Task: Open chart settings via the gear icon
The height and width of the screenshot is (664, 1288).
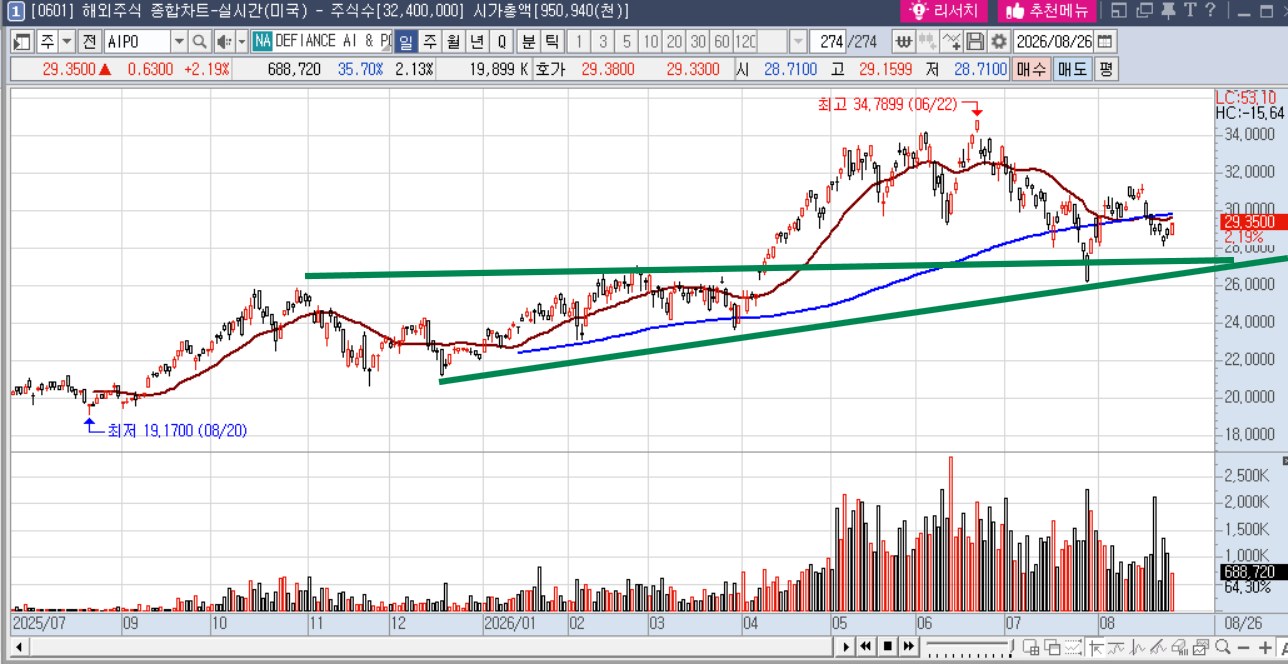Action: tap(999, 42)
